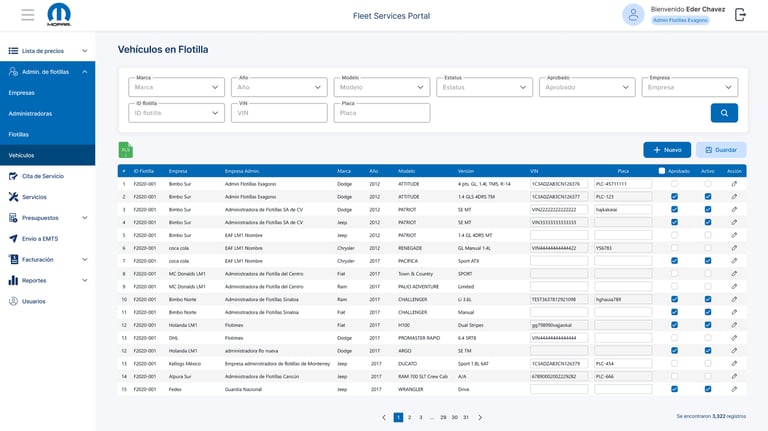Click the Mopar logo

59,15
